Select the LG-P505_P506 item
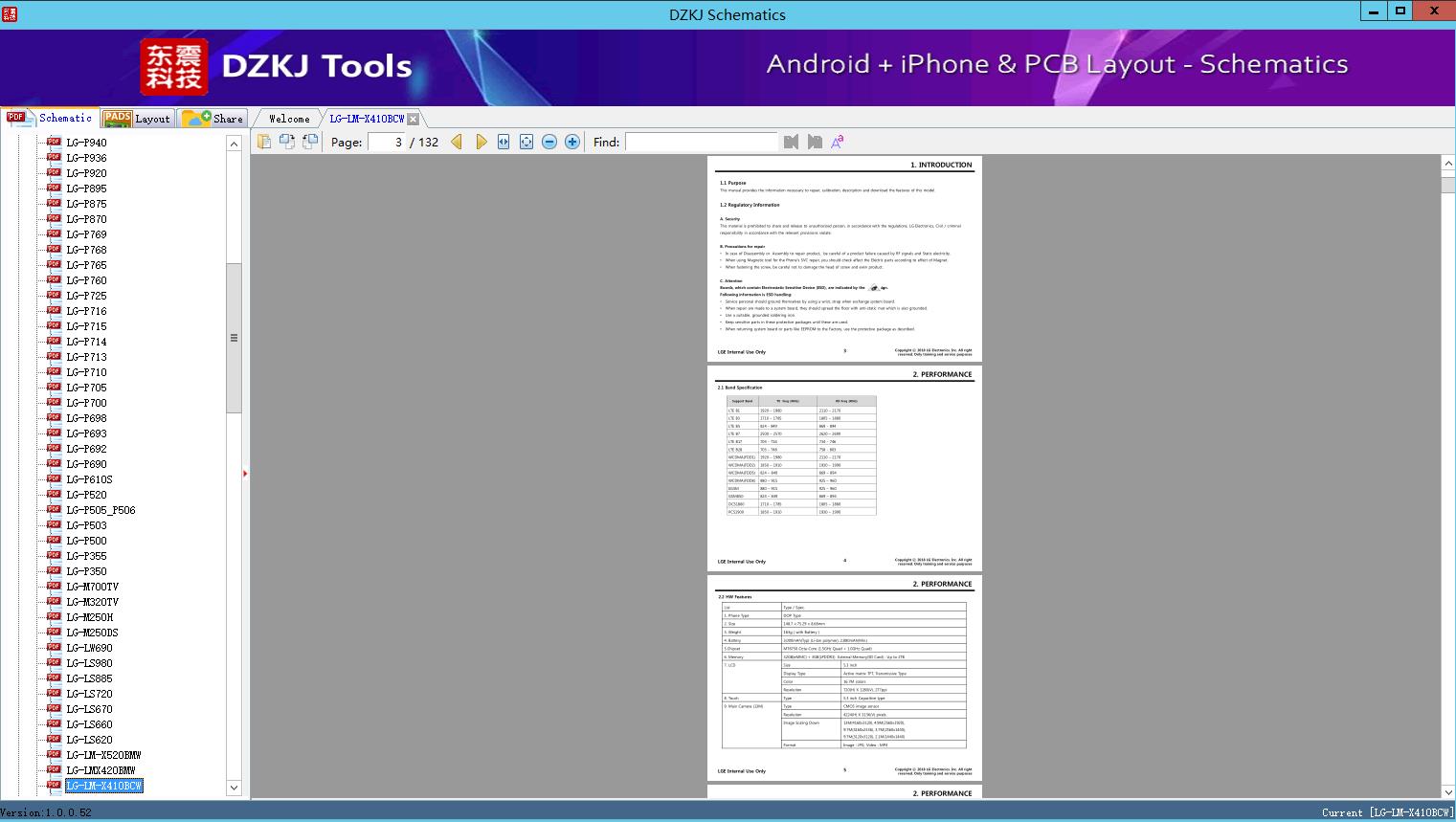 [101, 510]
